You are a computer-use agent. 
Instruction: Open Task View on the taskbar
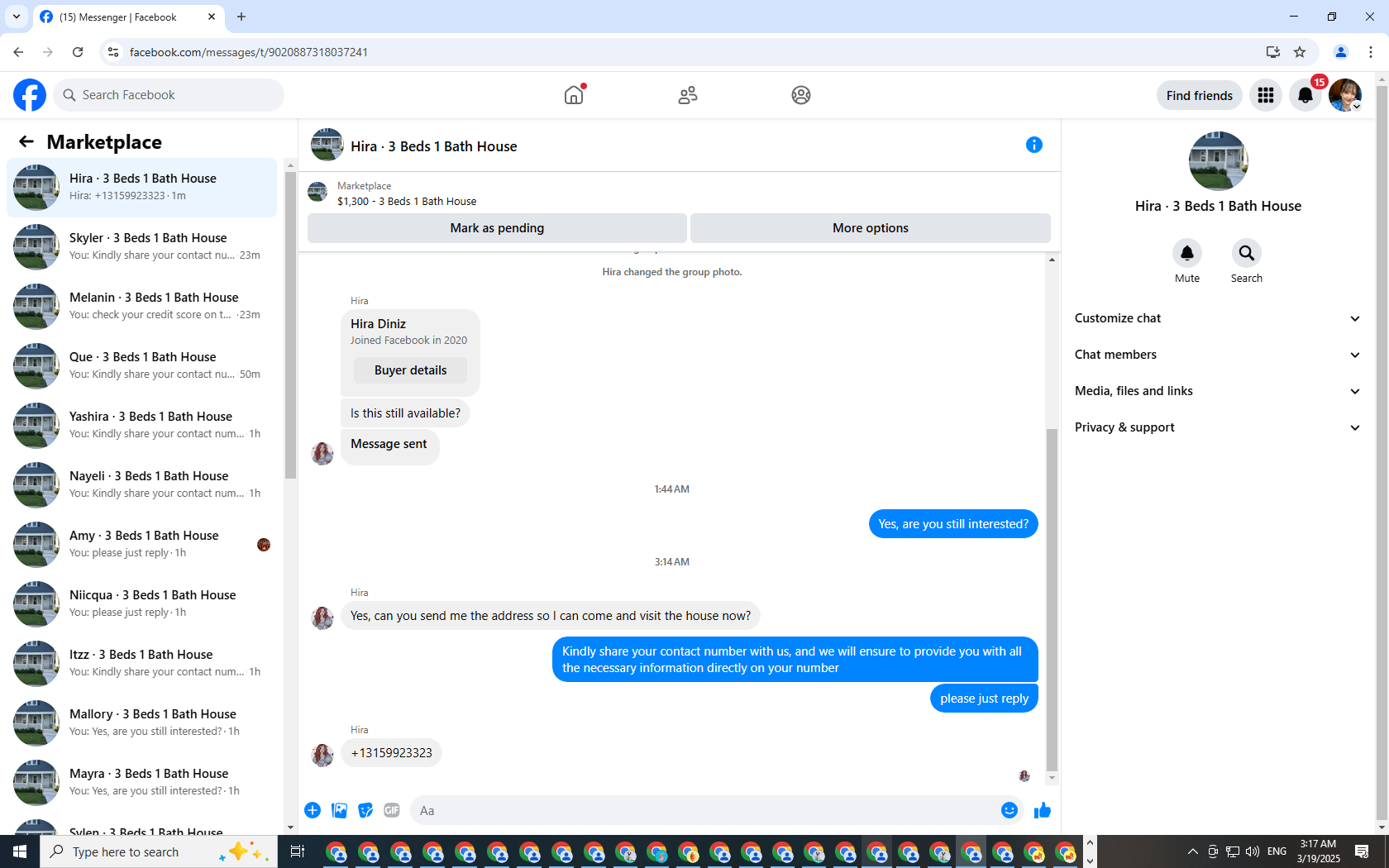tap(298, 851)
